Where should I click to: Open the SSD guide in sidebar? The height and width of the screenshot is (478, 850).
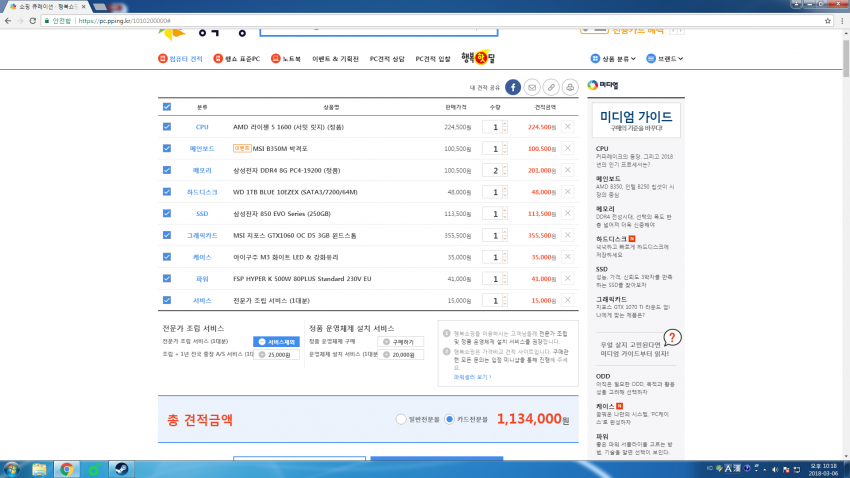pyautogui.click(x=635, y=277)
